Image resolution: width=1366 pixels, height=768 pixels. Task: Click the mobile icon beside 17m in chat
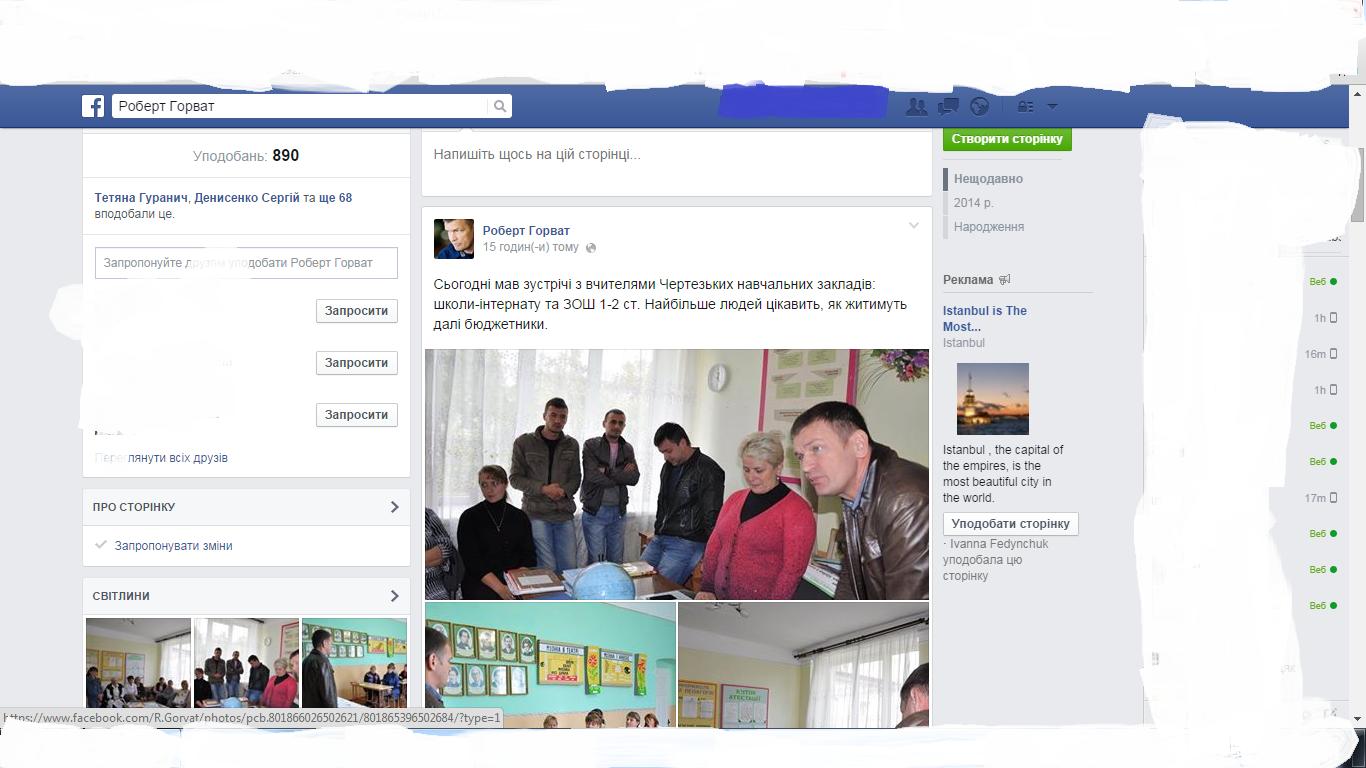click(x=1333, y=498)
